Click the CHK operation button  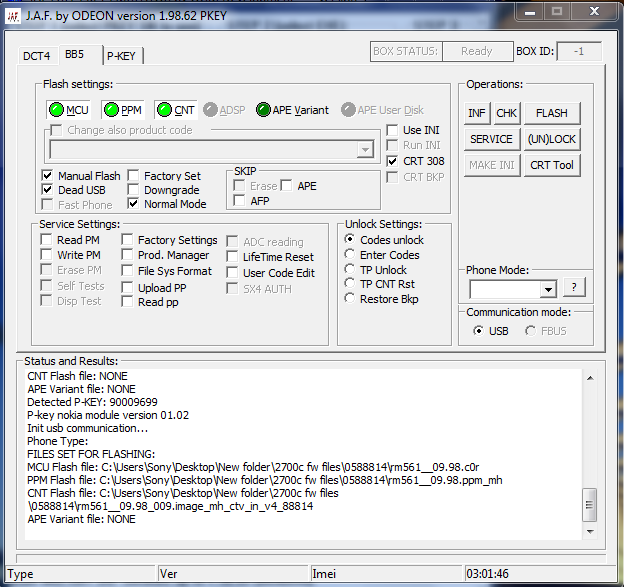point(506,113)
